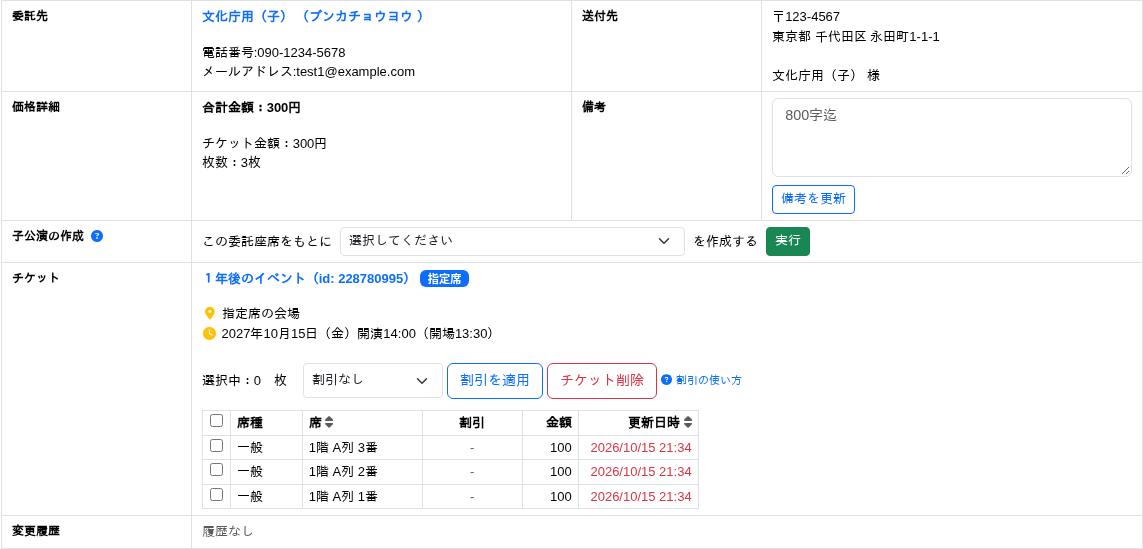Image resolution: width=1143 pixels, height=549 pixels.
Task: Click the date text 2027年10月15日（金）開演14:00
Action: coord(319,334)
